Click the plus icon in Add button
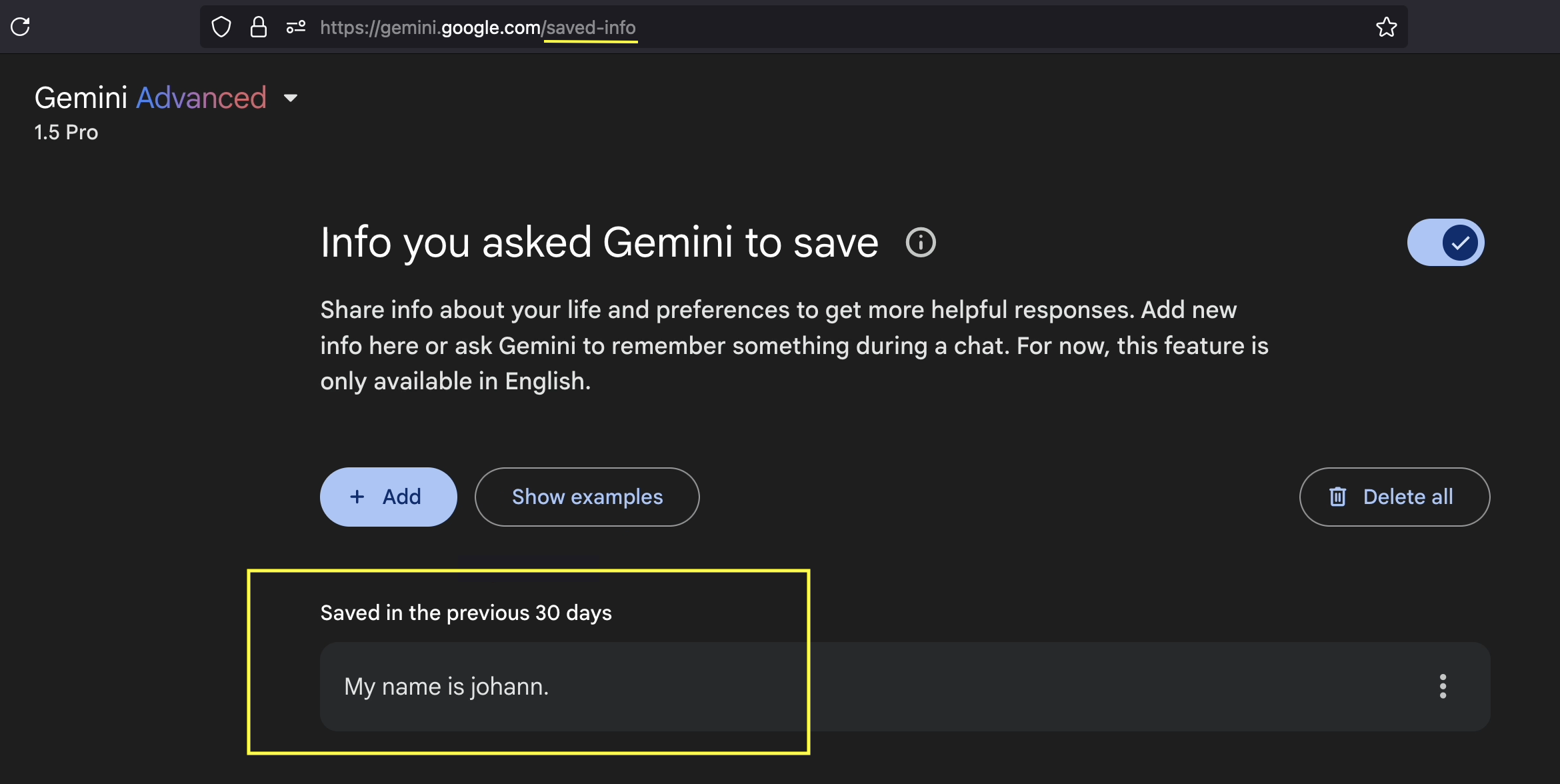The image size is (1560, 784). tap(357, 497)
